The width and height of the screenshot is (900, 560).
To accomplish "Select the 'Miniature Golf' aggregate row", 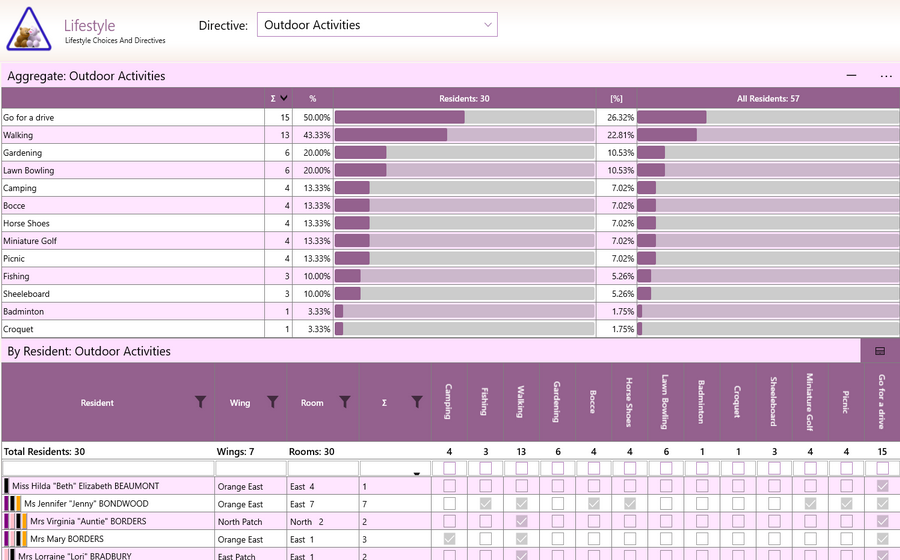I will (450, 241).
